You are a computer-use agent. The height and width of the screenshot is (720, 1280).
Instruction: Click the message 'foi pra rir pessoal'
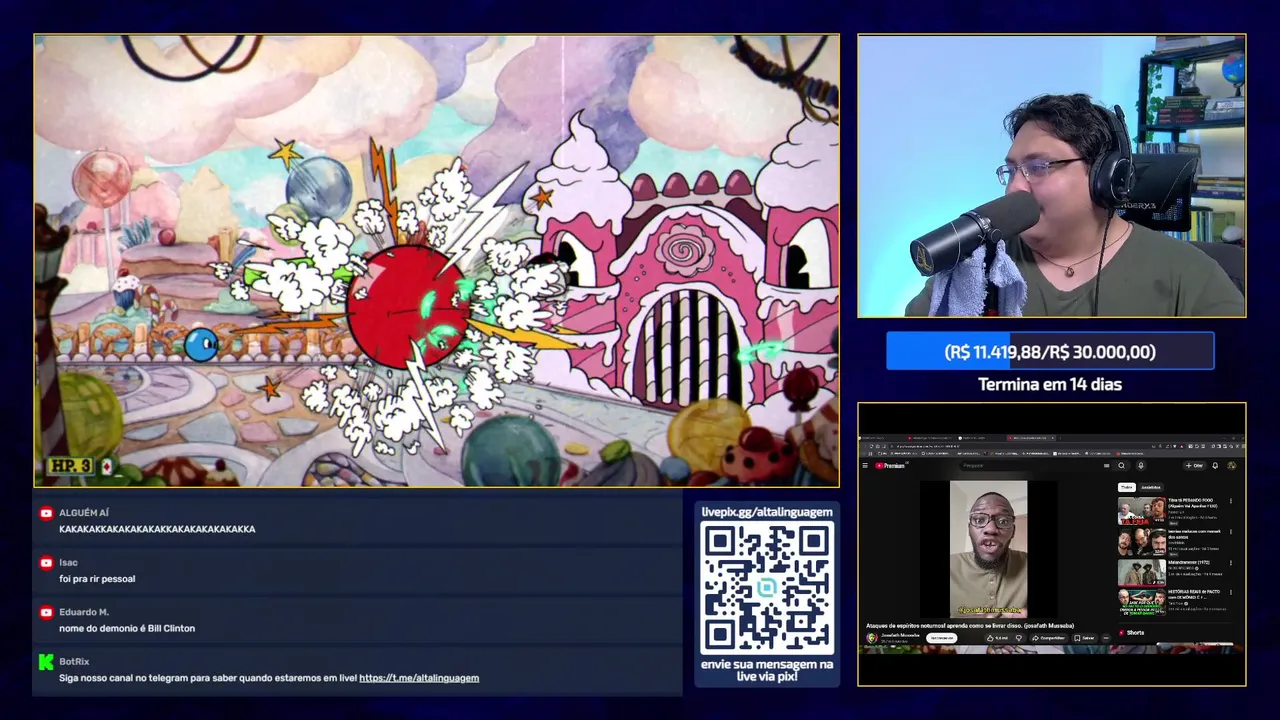coord(97,579)
